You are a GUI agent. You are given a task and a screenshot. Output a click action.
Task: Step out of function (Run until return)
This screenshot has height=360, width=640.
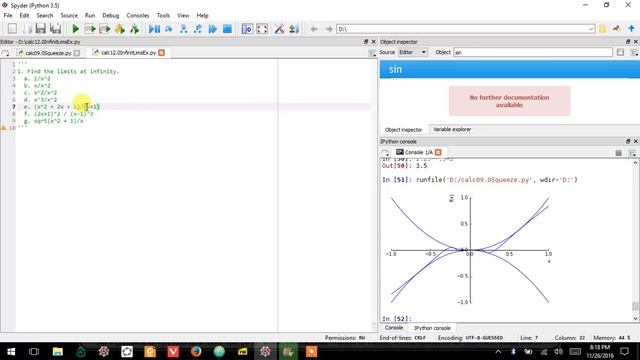[198, 29]
